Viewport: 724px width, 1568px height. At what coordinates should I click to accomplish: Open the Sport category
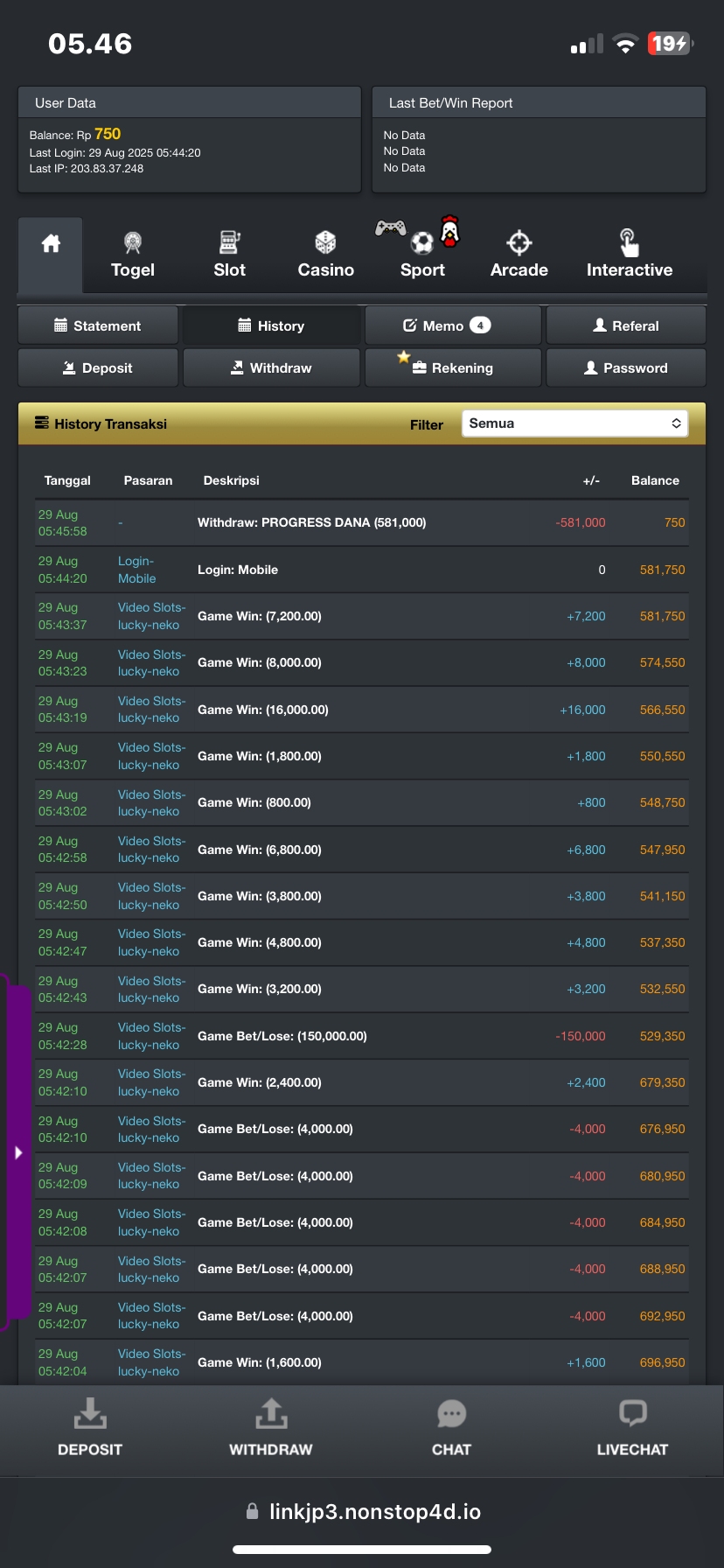(422, 255)
